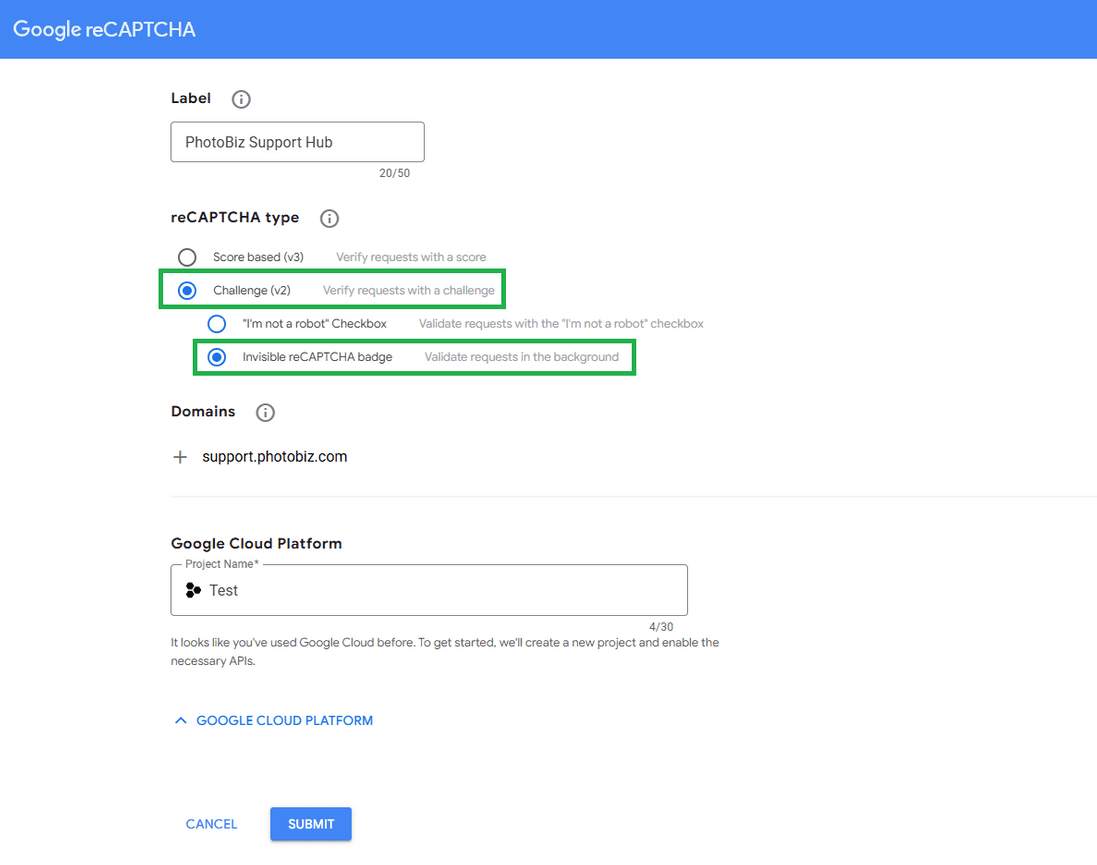The width and height of the screenshot is (1097, 865).
Task: Click the Google reCAPTCHA header title
Action: pyautogui.click(x=103, y=29)
